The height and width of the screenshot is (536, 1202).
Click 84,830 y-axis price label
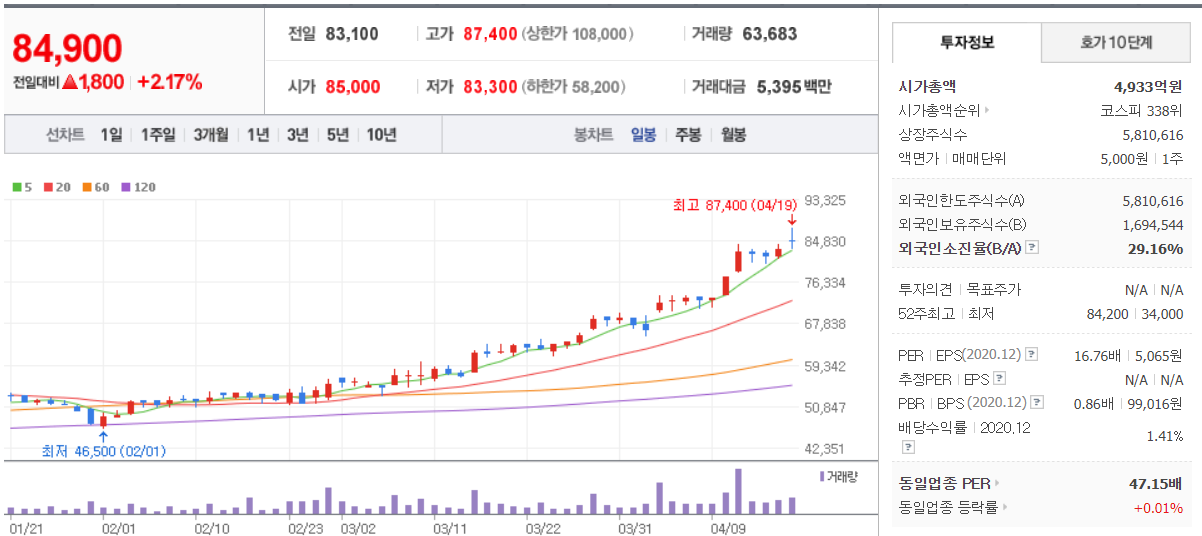(x=825, y=241)
